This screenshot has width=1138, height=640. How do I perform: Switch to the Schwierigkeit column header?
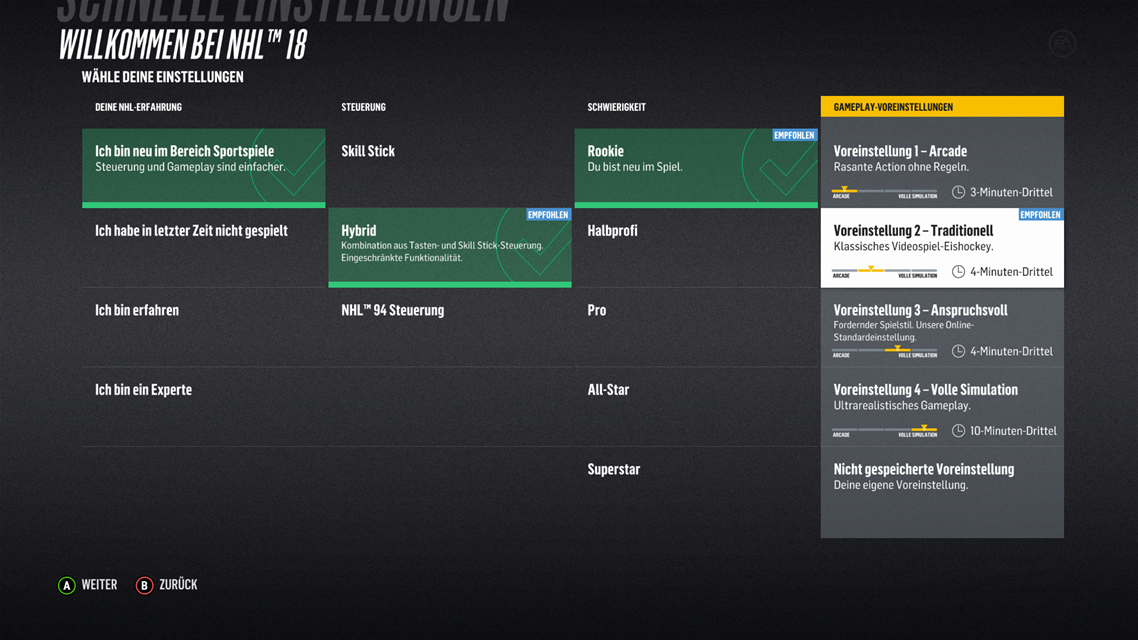click(x=616, y=107)
